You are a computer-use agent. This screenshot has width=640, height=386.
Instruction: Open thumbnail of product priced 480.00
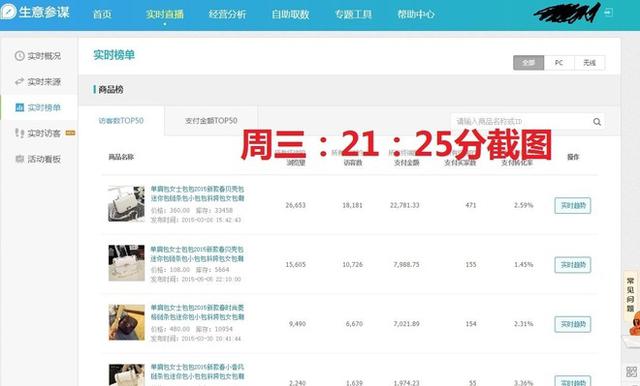127,322
